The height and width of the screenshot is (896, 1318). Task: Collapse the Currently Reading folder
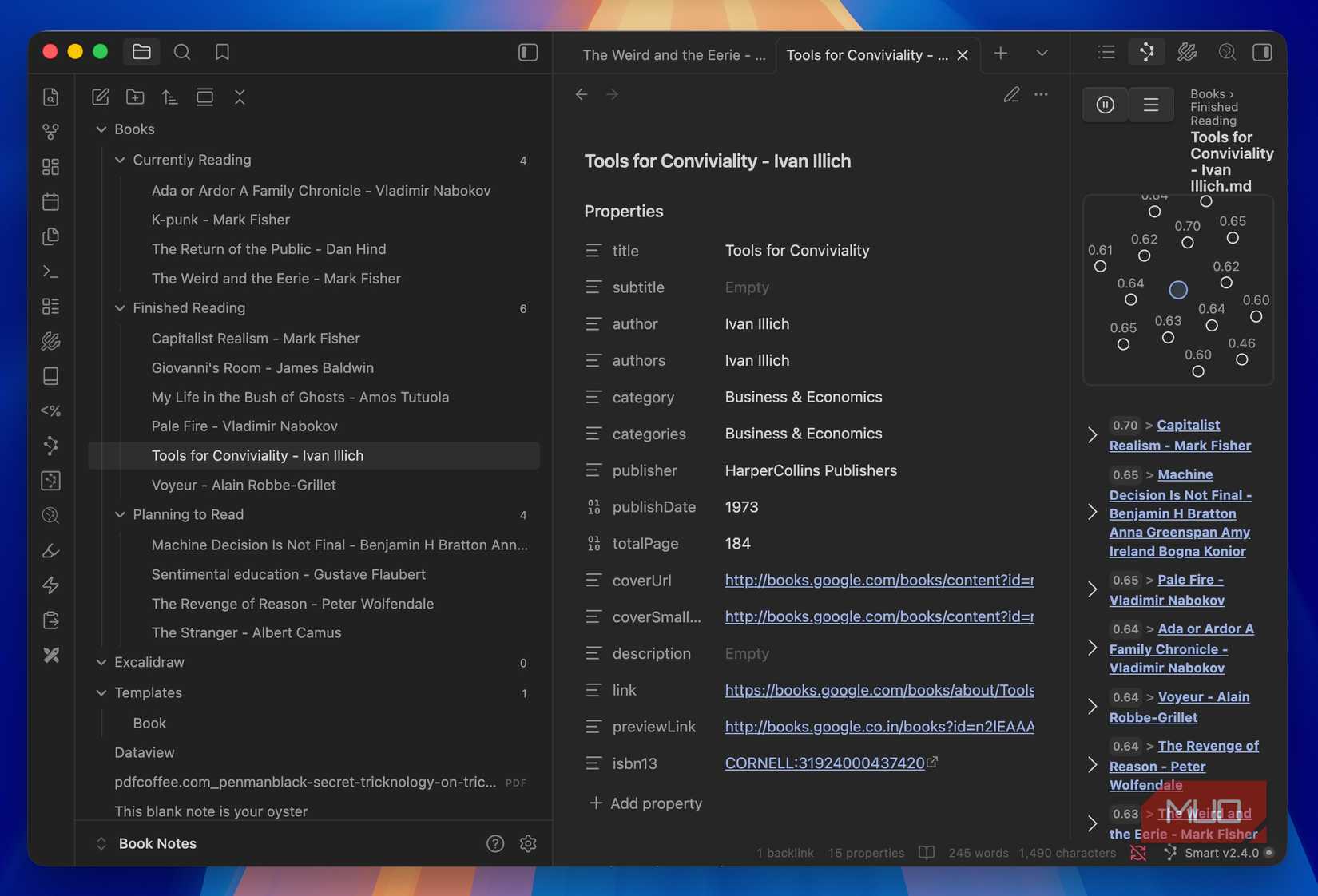pyautogui.click(x=120, y=160)
